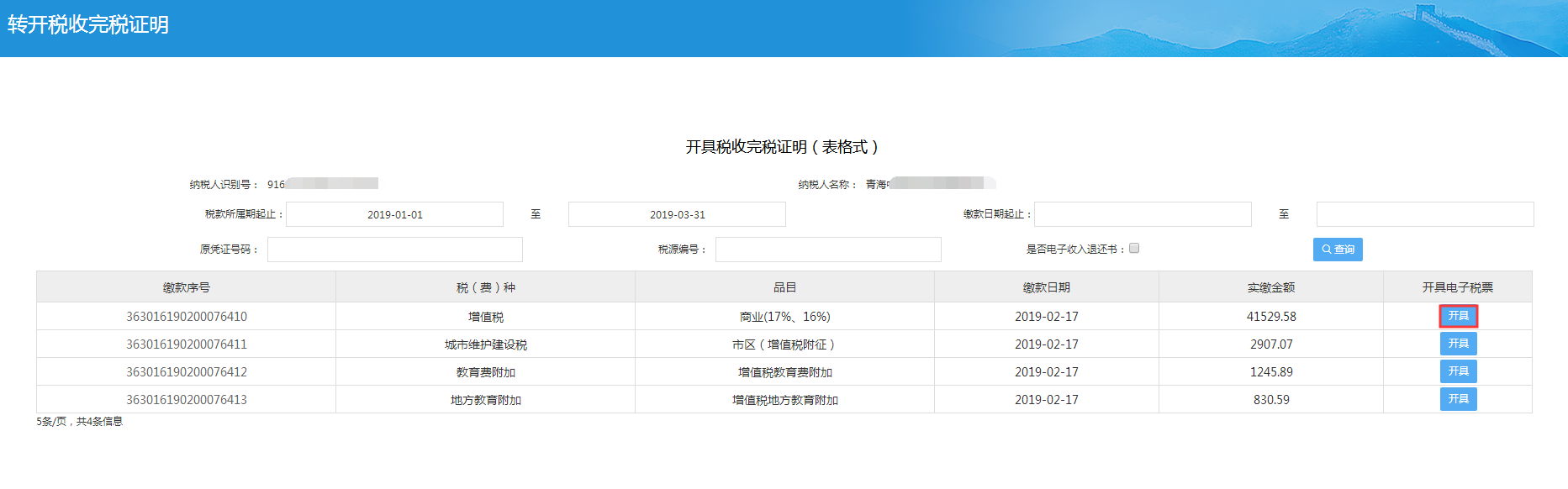
Task: Select payment serial number 363016190200076410
Action: [x=187, y=317]
